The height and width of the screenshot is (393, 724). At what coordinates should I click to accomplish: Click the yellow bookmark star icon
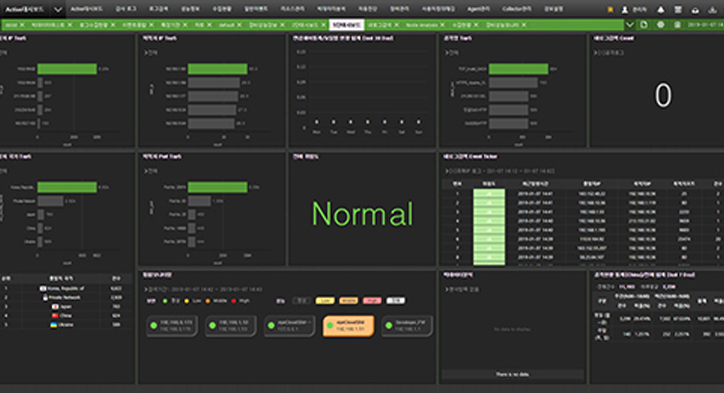point(610,10)
